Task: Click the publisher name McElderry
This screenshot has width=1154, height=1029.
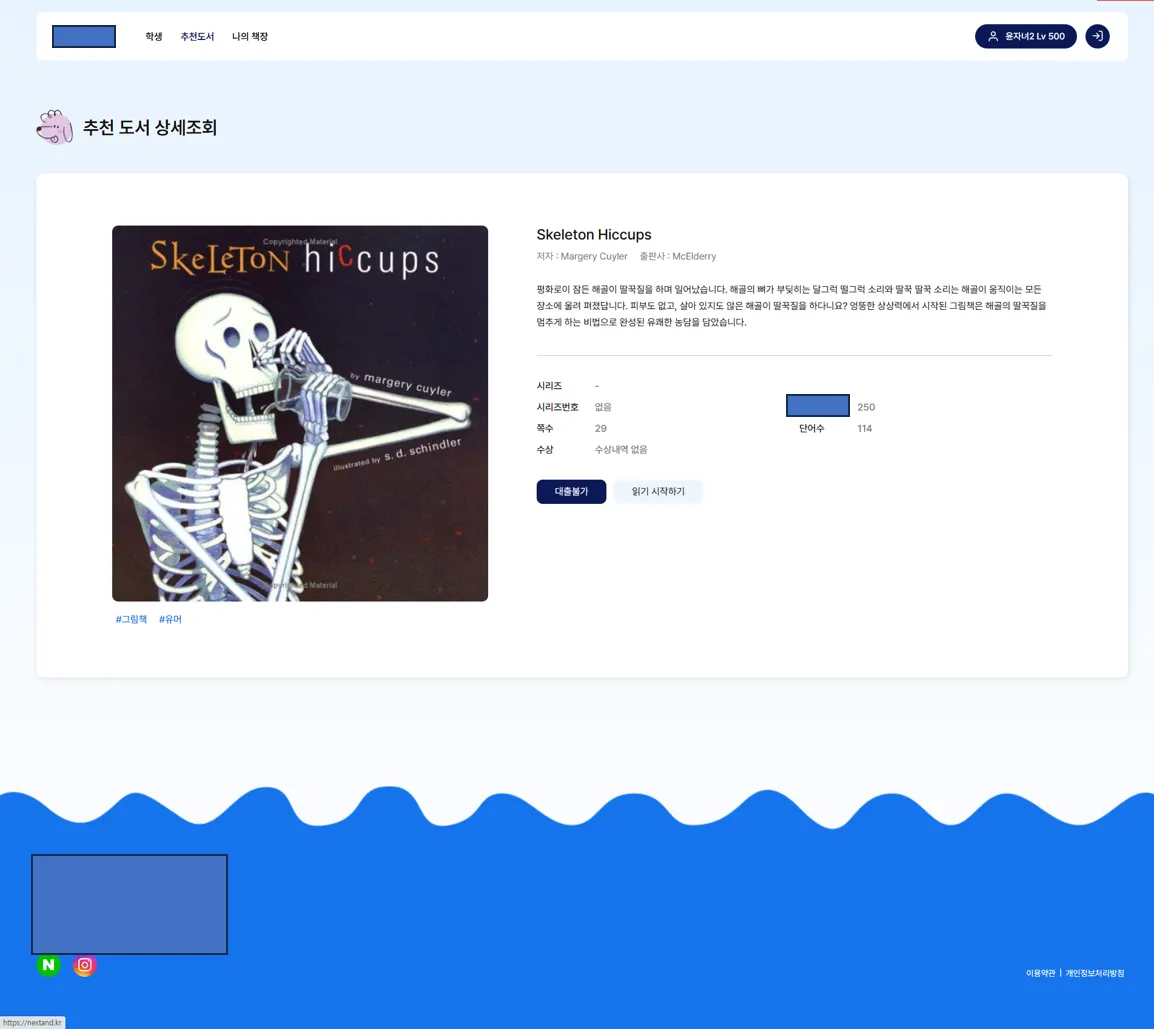Action: (693, 257)
